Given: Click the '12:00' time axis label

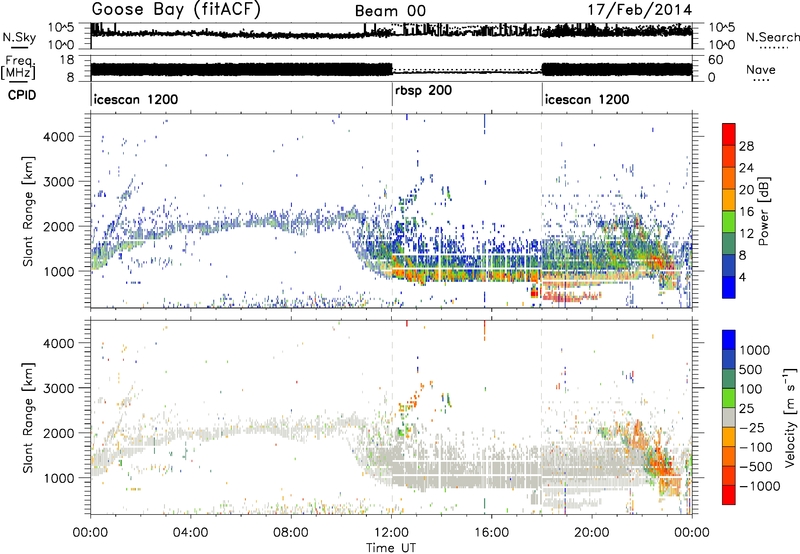Looking at the screenshot, I should tap(391, 533).
